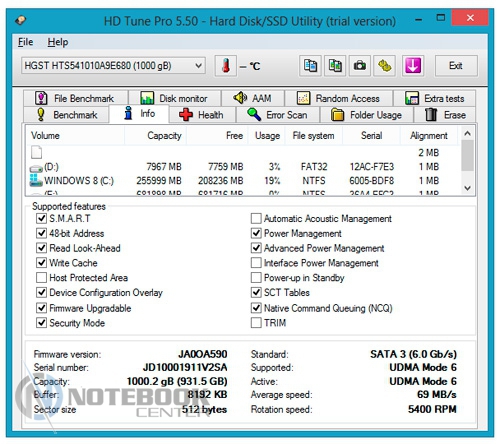Click the pink download arrow icon
500x444 pixels.
413,66
